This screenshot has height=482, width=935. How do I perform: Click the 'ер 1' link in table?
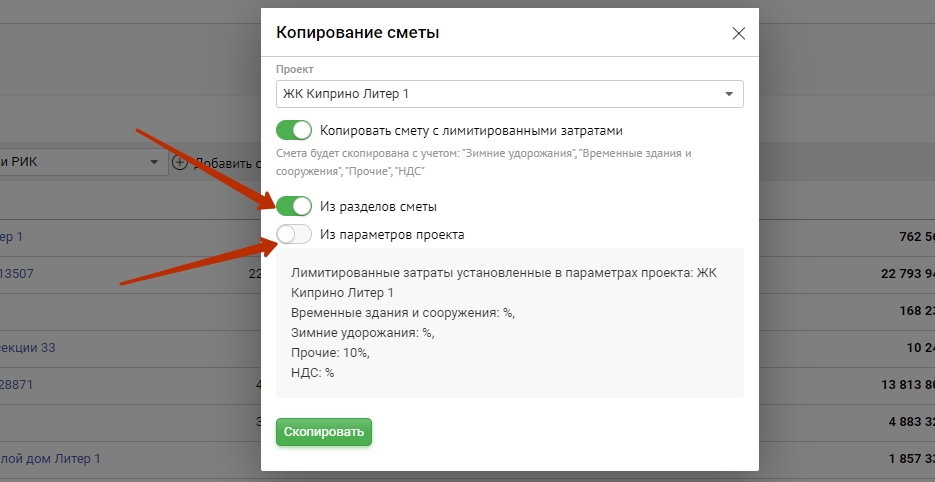tap(12, 237)
